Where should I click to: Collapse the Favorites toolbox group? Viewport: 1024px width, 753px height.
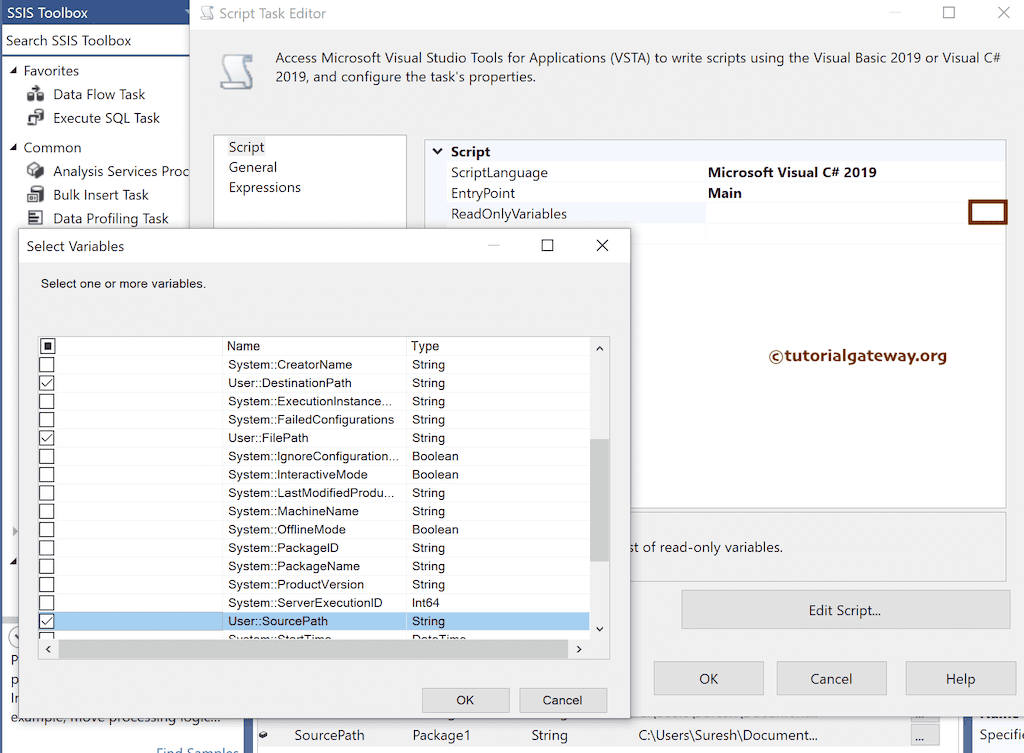point(13,70)
